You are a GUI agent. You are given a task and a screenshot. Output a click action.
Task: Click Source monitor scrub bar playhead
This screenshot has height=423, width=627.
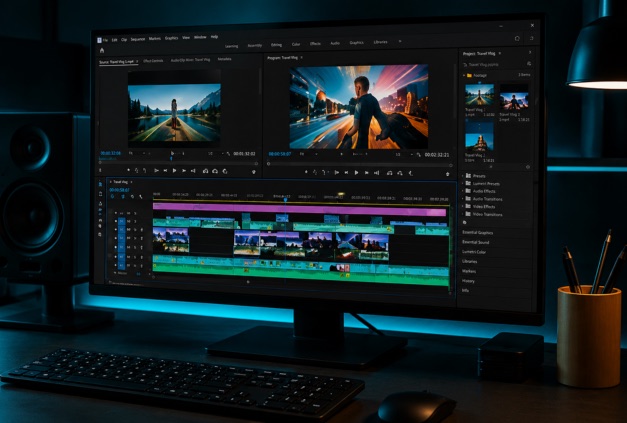tap(172, 158)
